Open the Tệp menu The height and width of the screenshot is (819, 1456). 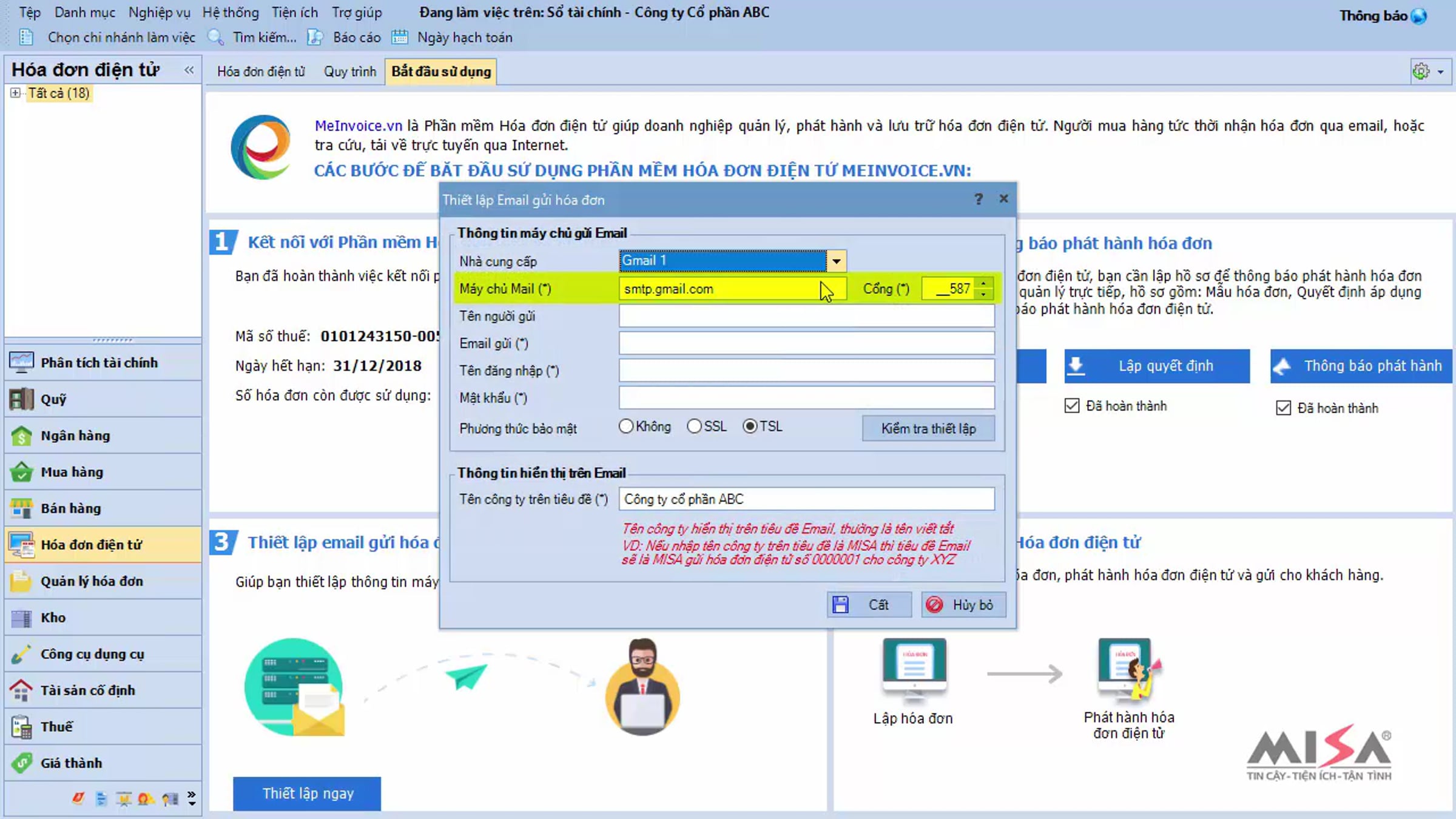(x=30, y=13)
